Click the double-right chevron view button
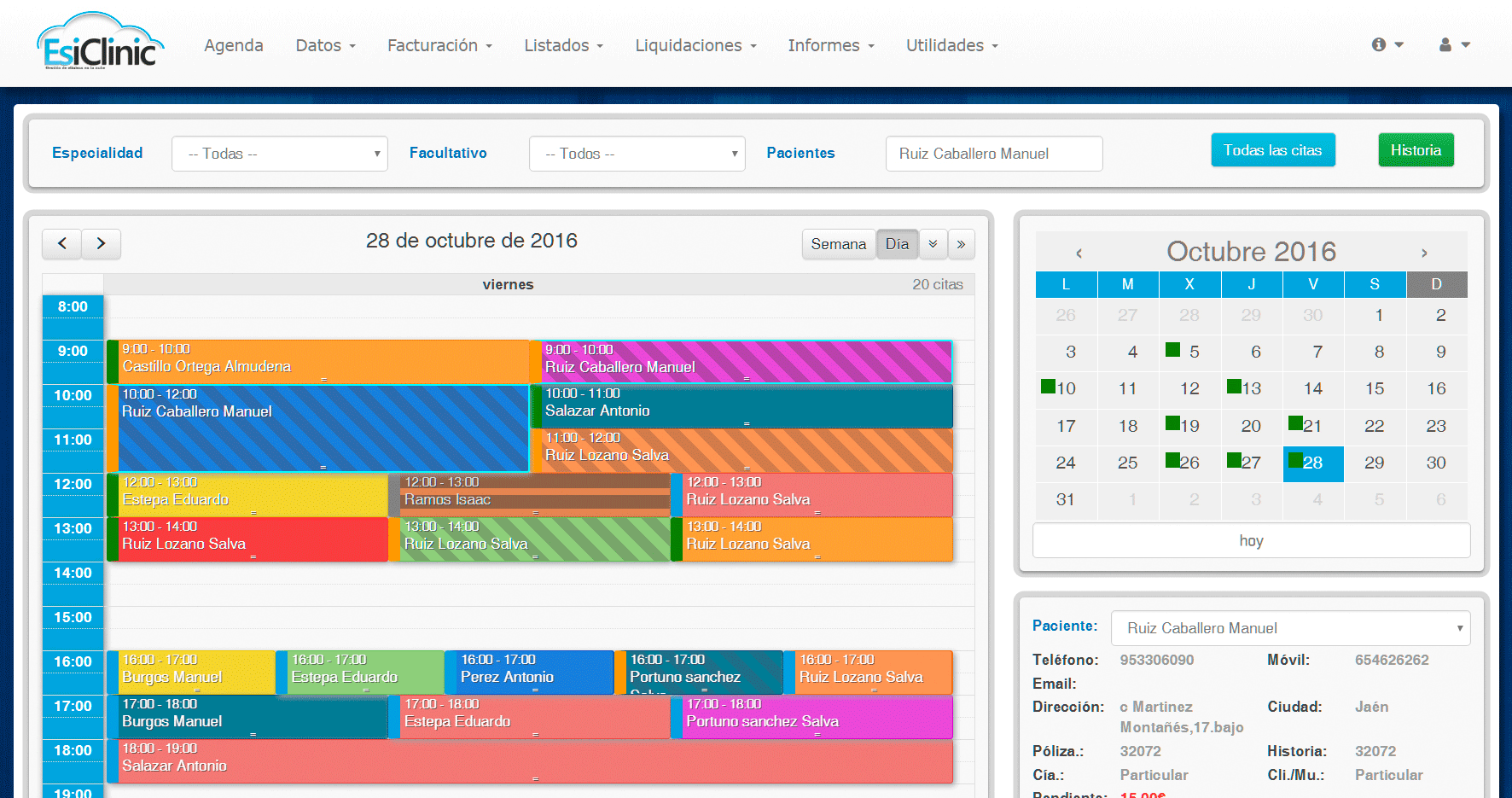1512x798 pixels. pyautogui.click(x=961, y=244)
